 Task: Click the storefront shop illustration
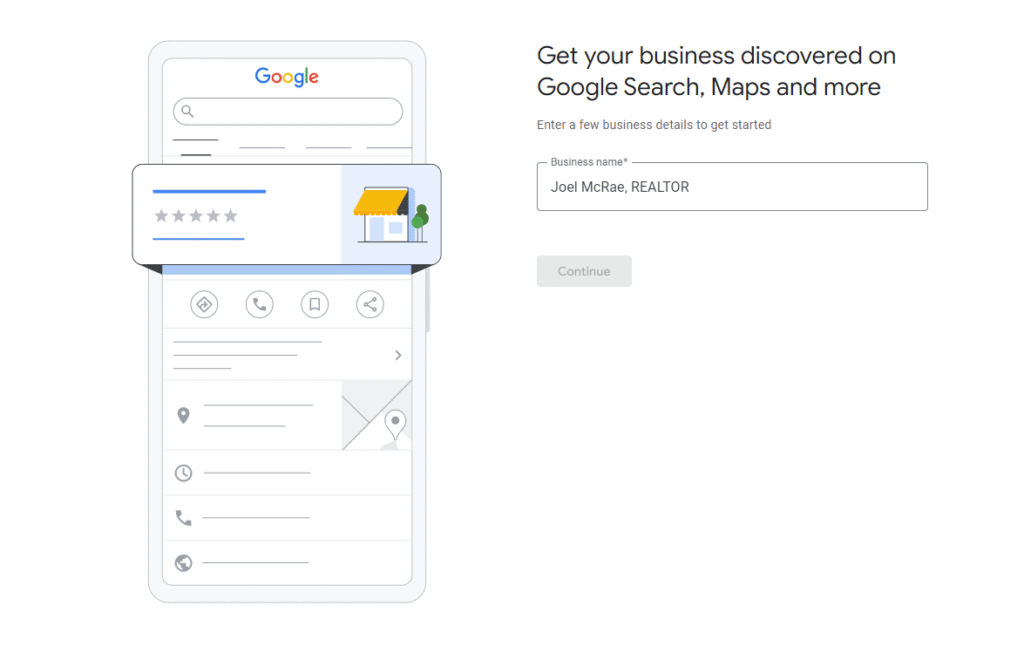[391, 214]
